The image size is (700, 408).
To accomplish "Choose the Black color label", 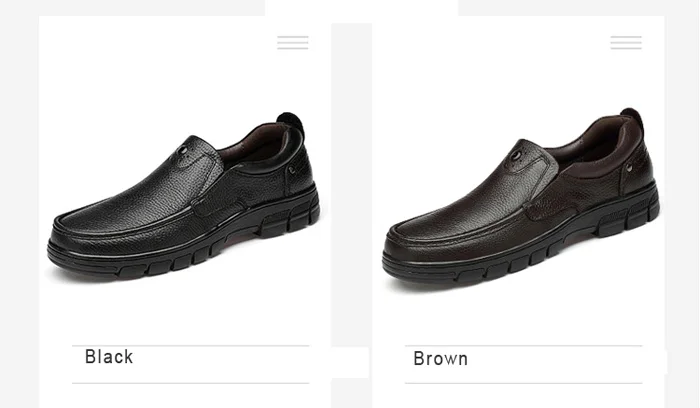I will (x=109, y=357).
